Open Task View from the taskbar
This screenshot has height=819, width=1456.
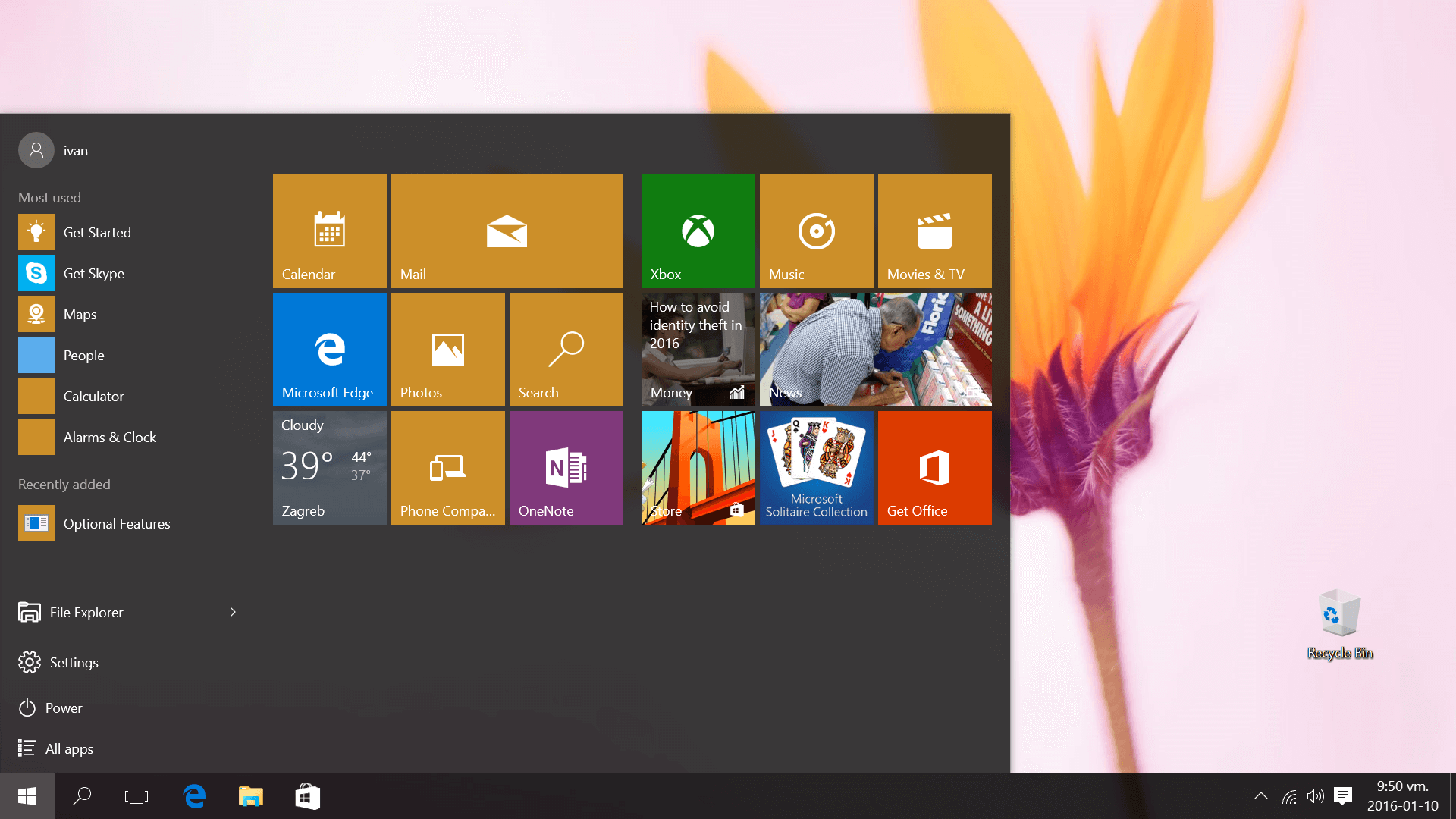136,796
